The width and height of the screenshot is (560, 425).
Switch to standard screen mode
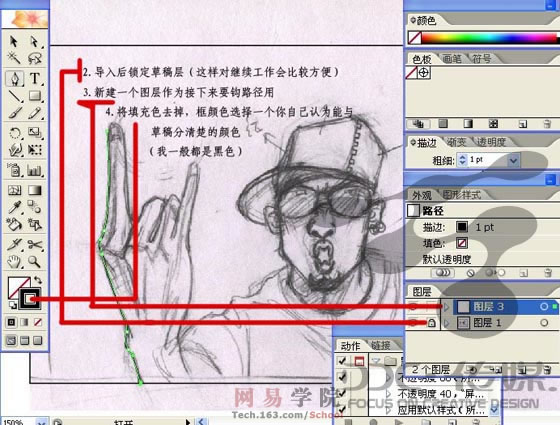tap(11, 340)
